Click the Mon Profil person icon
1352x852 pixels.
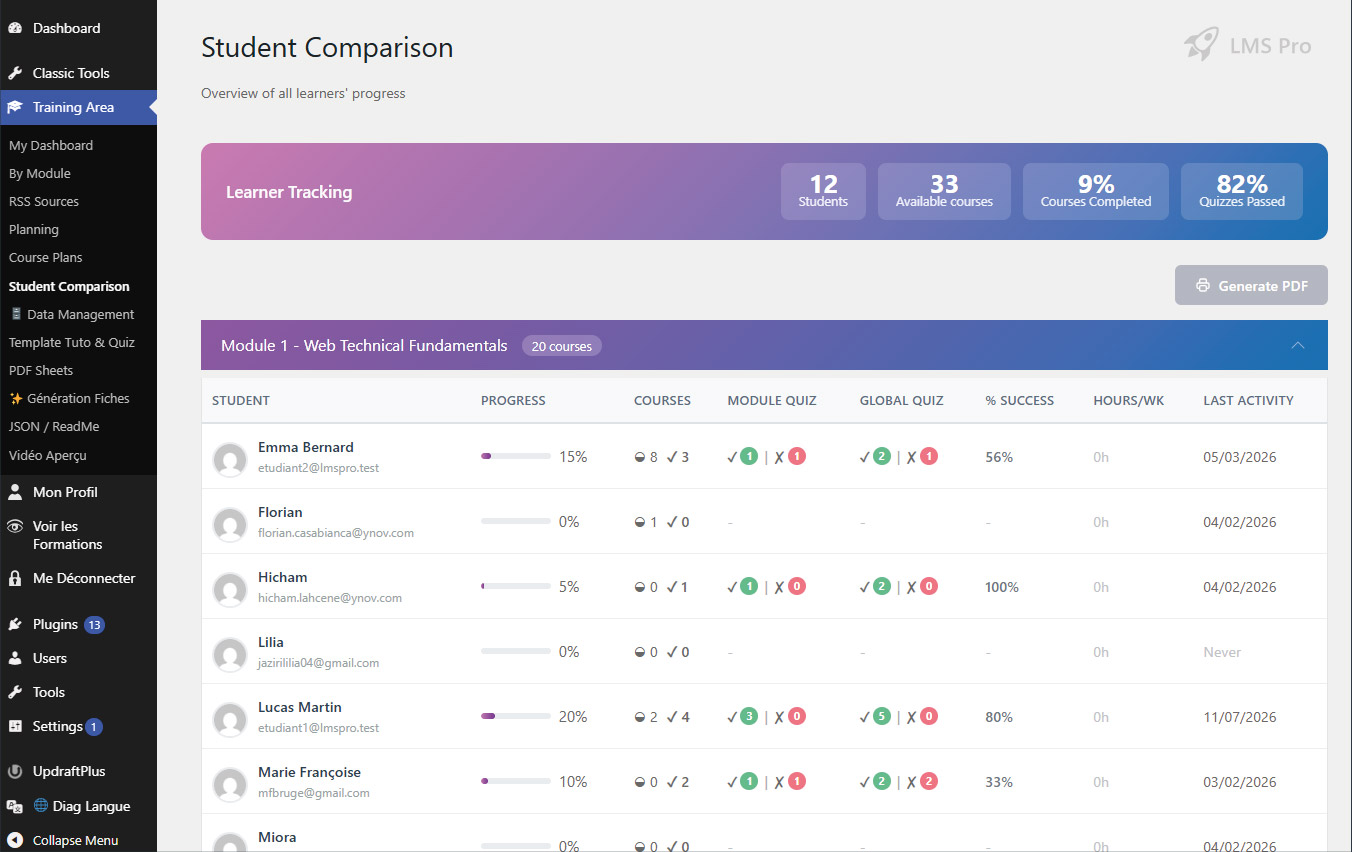pyautogui.click(x=15, y=492)
